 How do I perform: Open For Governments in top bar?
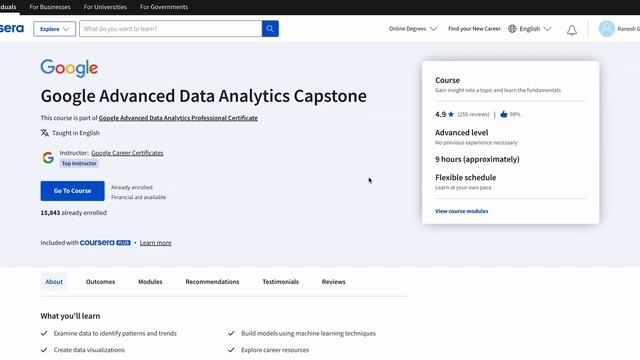coord(164,7)
